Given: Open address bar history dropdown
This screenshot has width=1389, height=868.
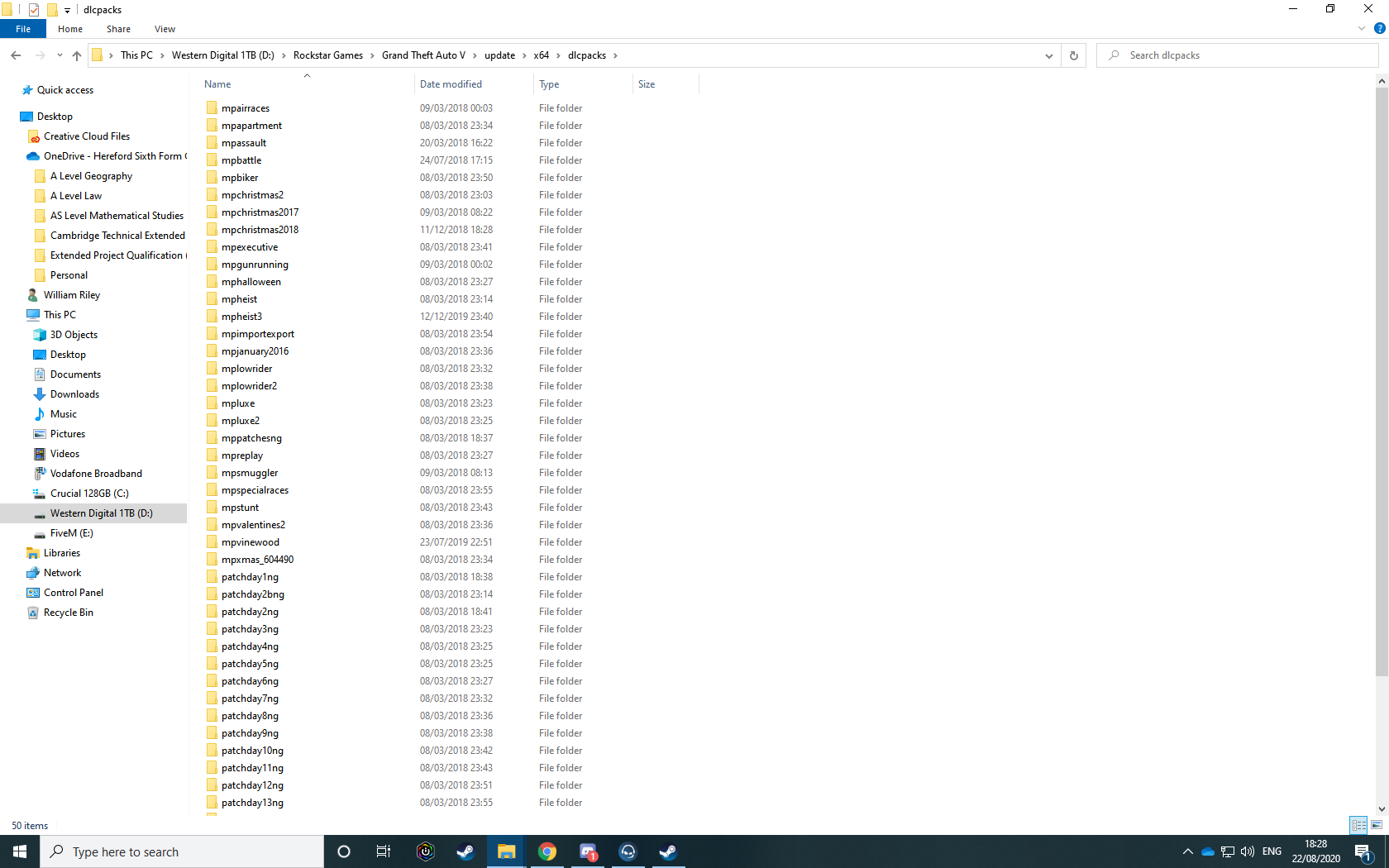Looking at the screenshot, I should pyautogui.click(x=1048, y=55).
